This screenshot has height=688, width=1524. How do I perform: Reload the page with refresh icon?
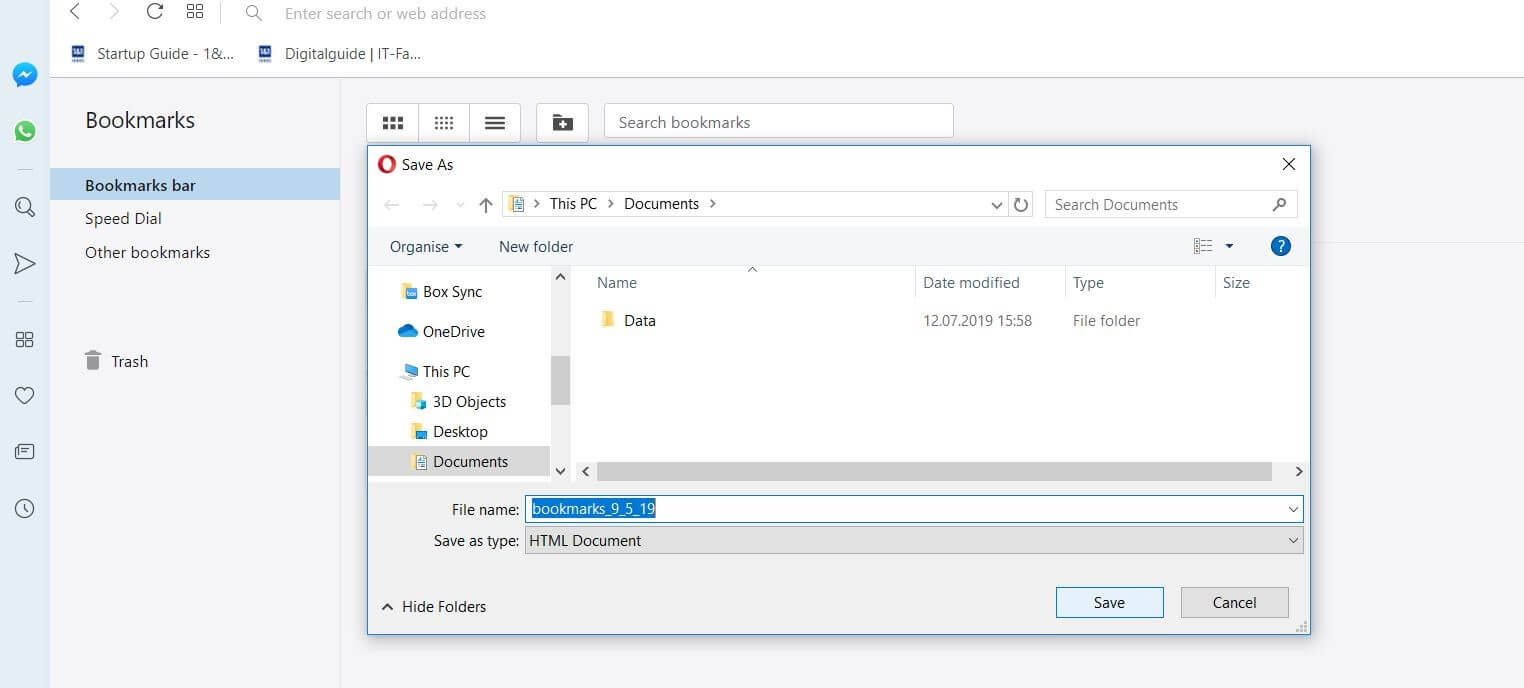pyautogui.click(x=154, y=12)
